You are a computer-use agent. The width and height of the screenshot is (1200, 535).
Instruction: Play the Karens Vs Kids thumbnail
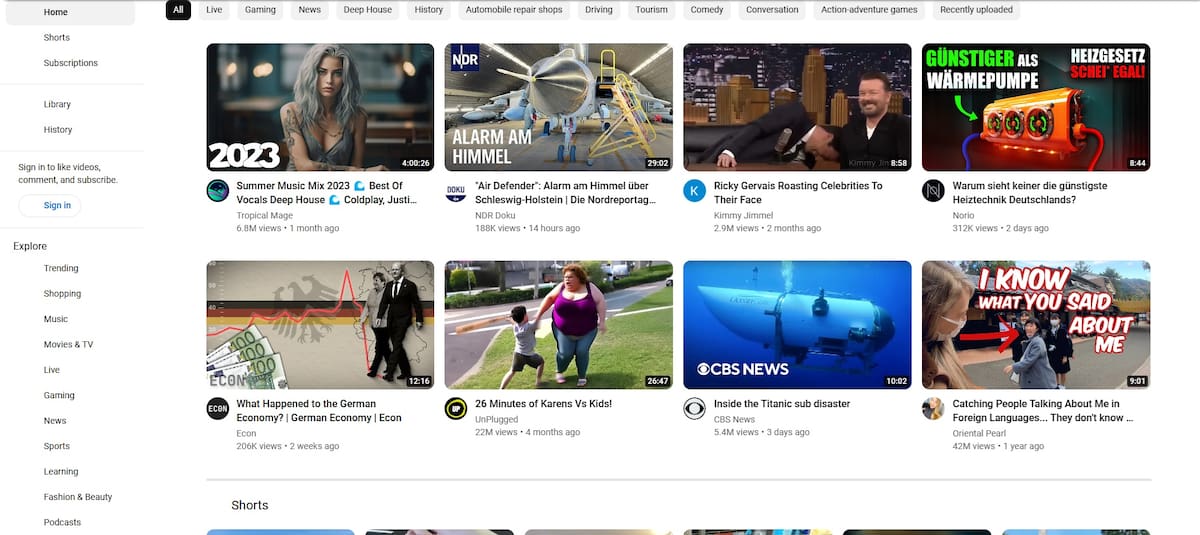click(x=559, y=325)
